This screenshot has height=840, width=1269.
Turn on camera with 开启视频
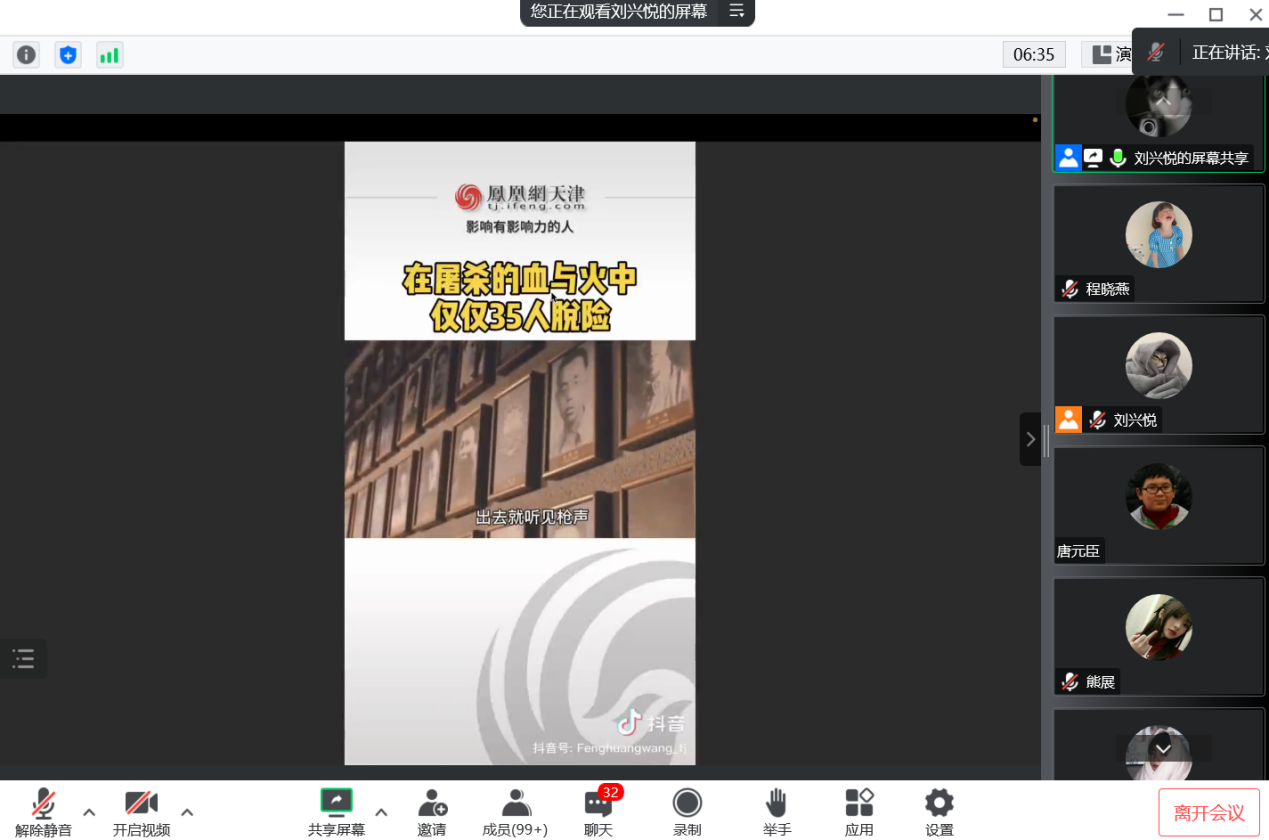tap(141, 811)
